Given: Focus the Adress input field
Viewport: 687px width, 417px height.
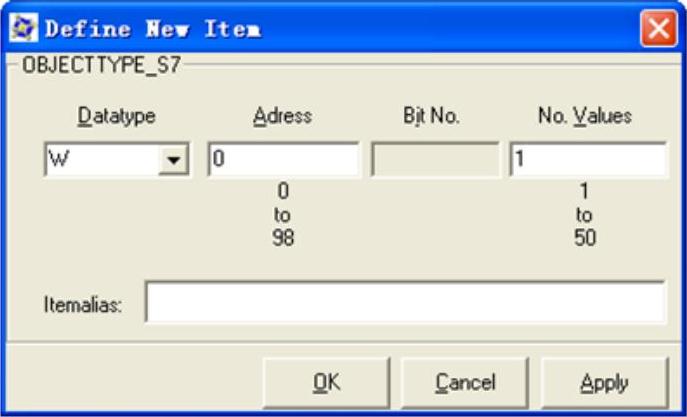Looking at the screenshot, I should pos(283,159).
